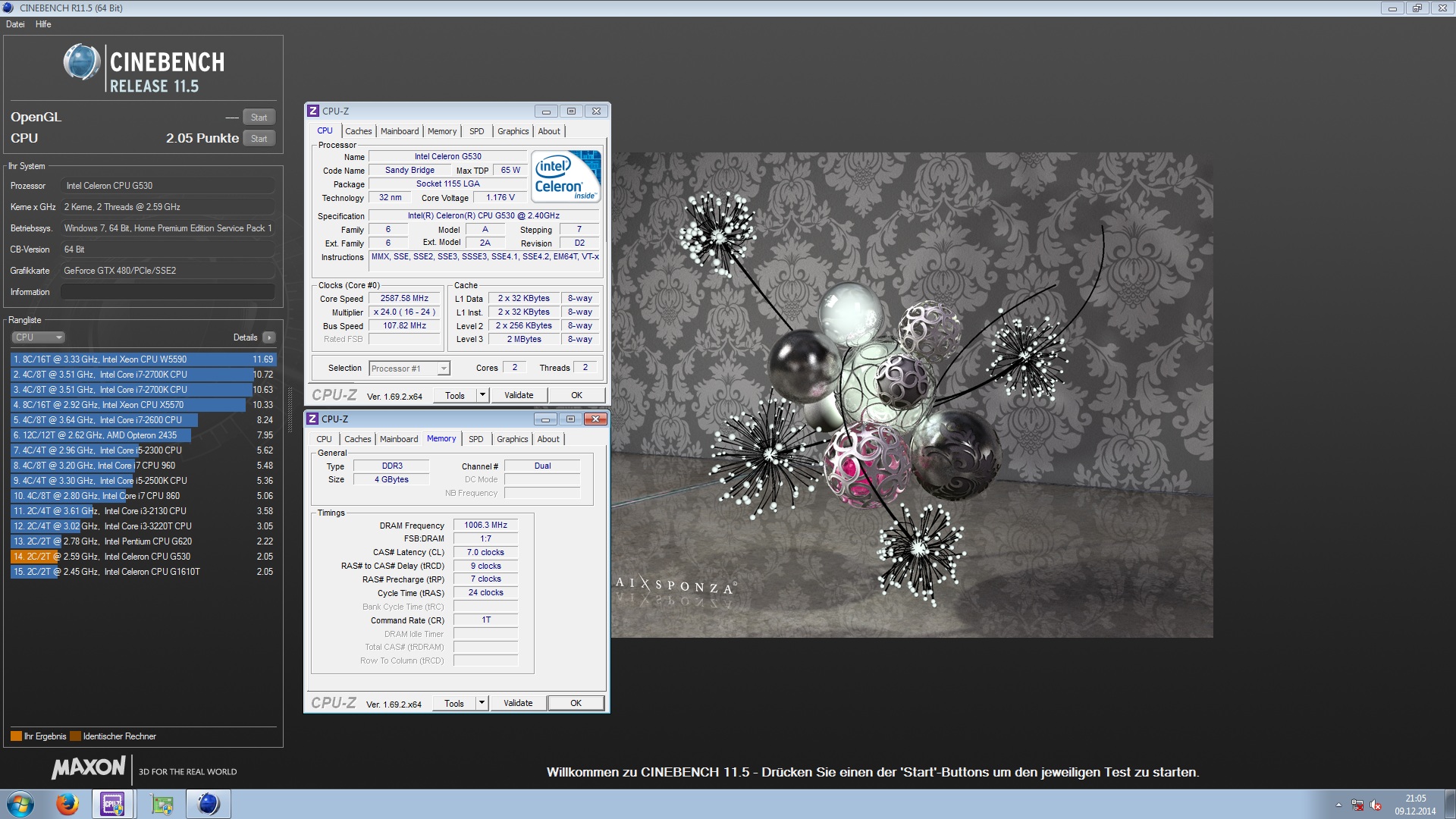Click Validate in upper CPU-Z window
The image size is (1456, 819).
(x=519, y=395)
